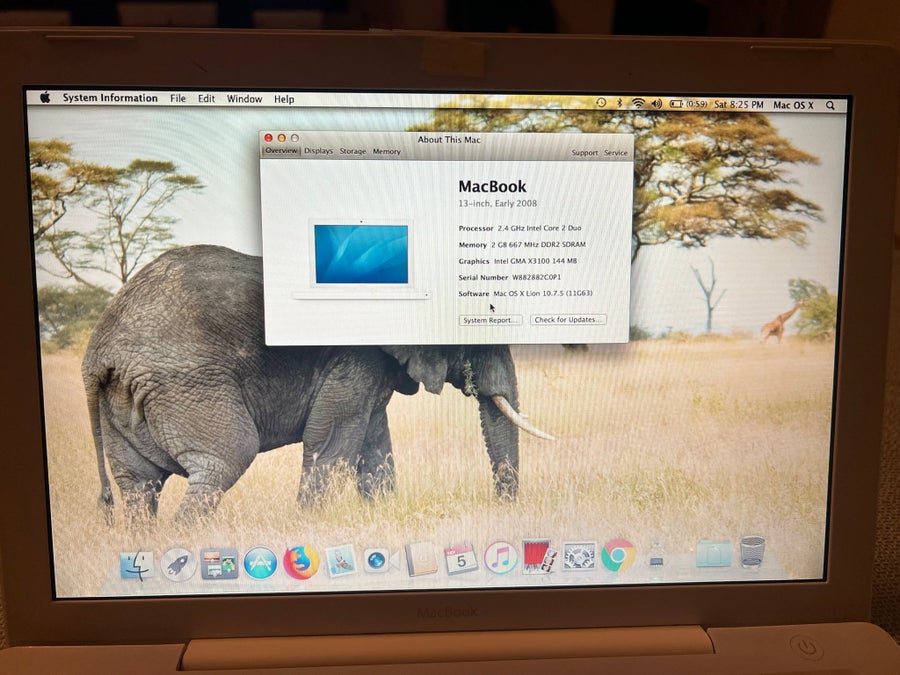The height and width of the screenshot is (675, 900).
Task: Launch iTunes from the Dock
Action: point(500,557)
